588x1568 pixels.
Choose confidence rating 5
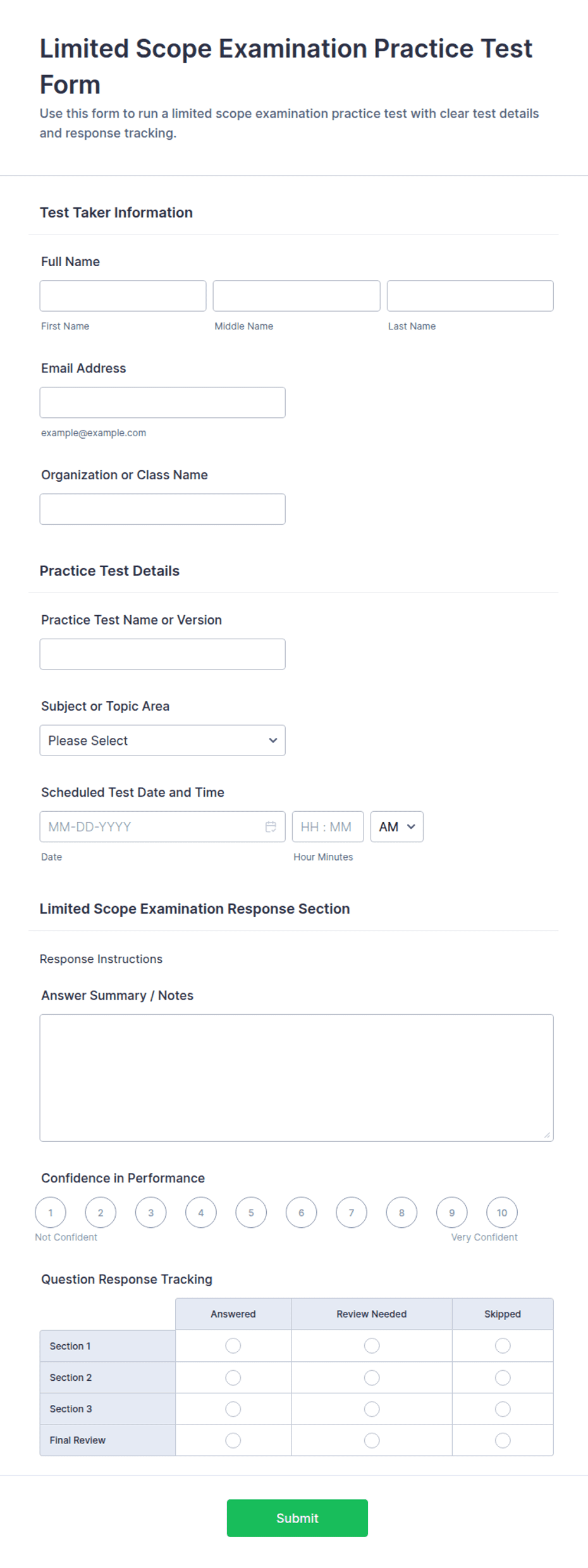pos(251,1213)
